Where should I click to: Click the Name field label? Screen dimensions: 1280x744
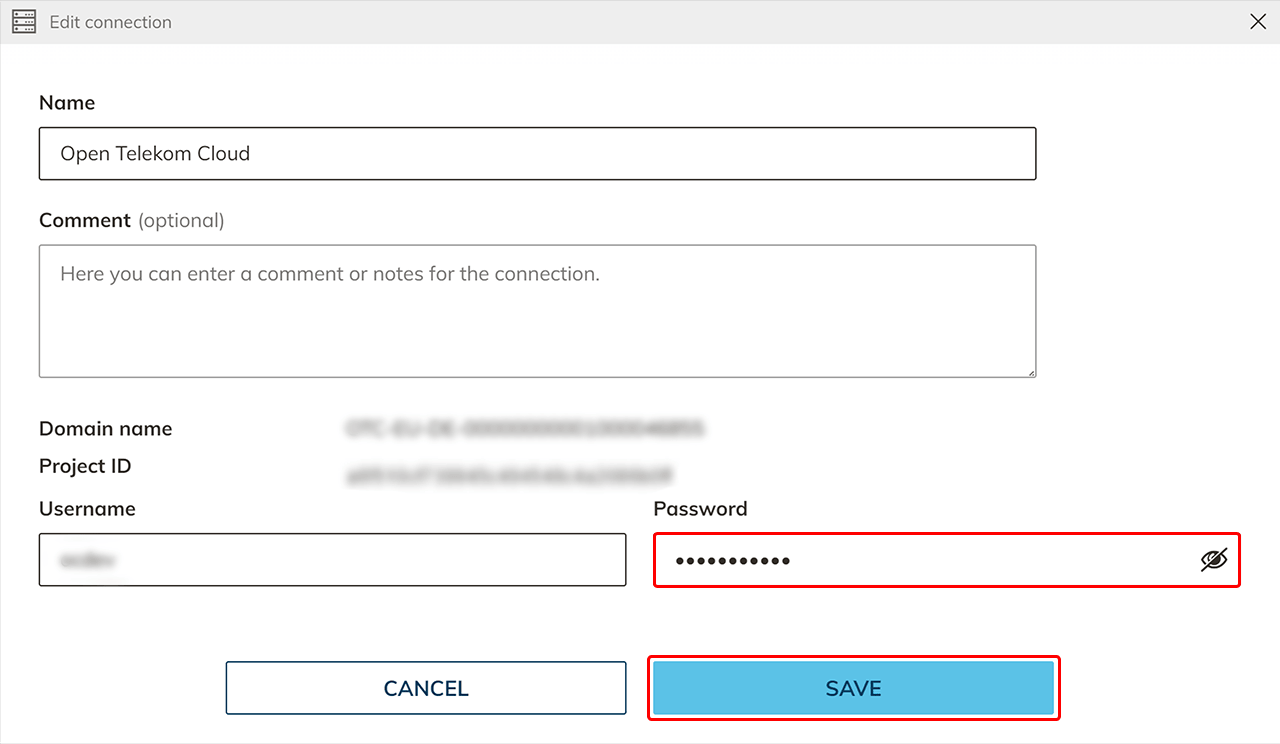[x=67, y=103]
